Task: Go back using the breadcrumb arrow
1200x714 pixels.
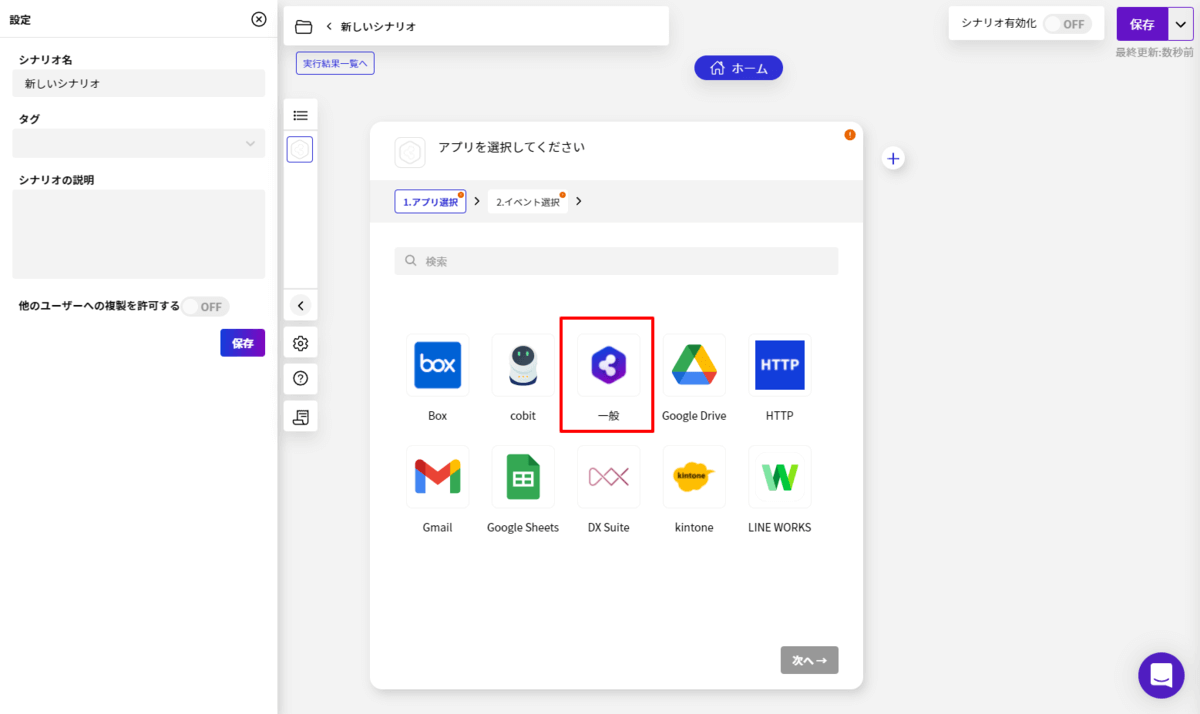Action: [x=329, y=27]
